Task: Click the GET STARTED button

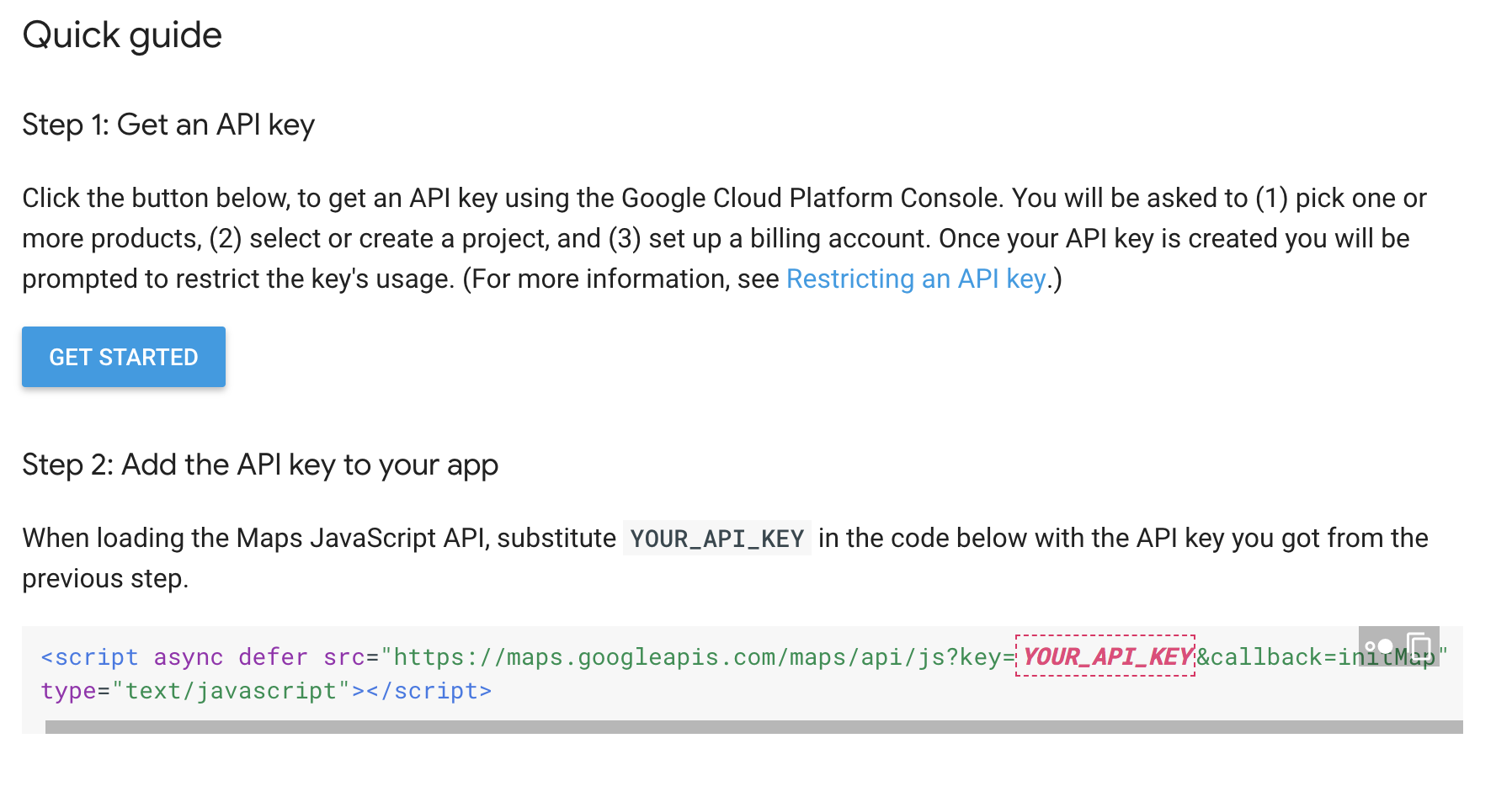Action: click(124, 357)
